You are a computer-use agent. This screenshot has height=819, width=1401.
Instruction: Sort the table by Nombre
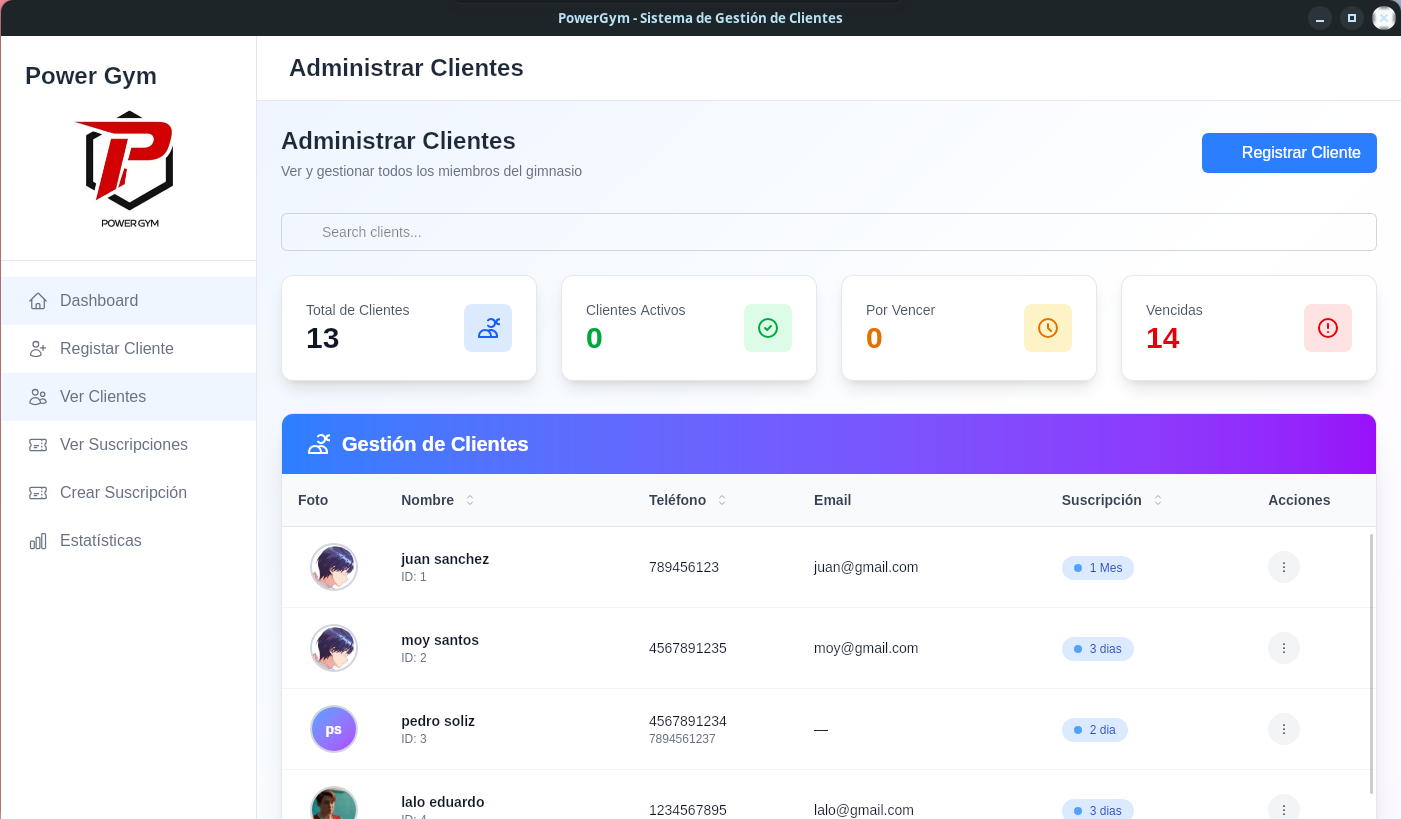pos(470,500)
